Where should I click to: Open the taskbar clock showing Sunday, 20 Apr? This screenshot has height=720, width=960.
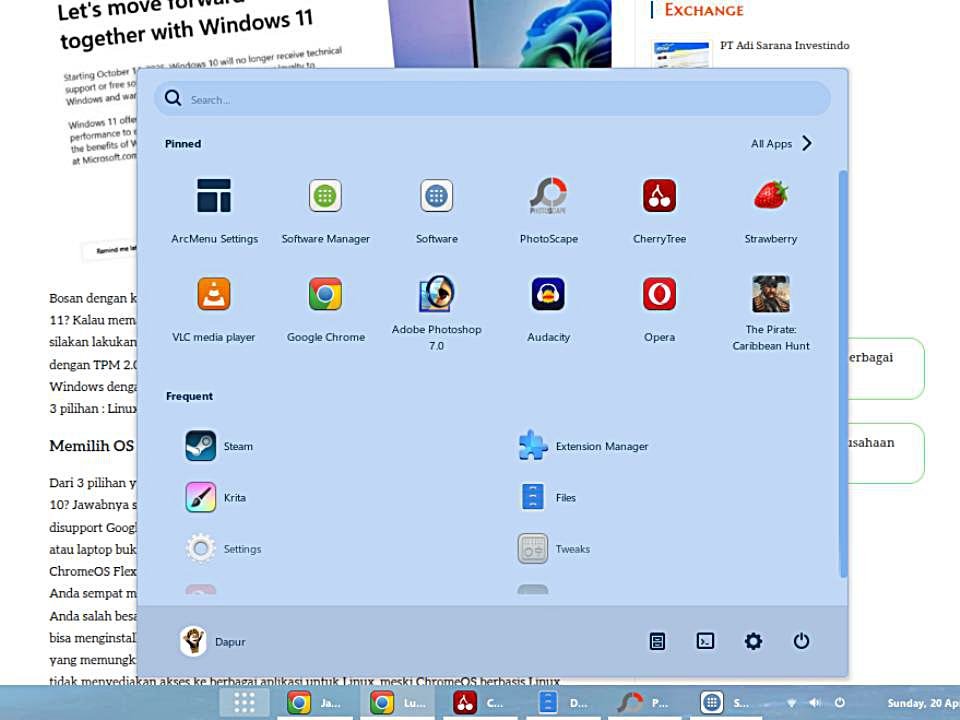[923, 703]
